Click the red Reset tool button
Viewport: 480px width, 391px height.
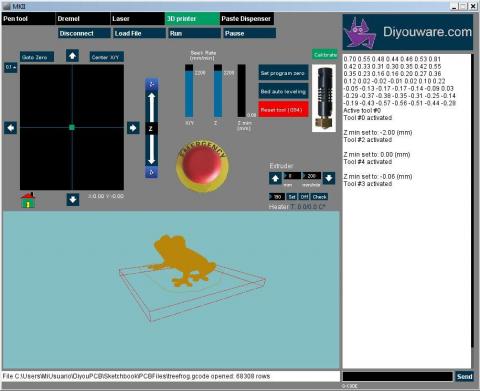(x=283, y=110)
